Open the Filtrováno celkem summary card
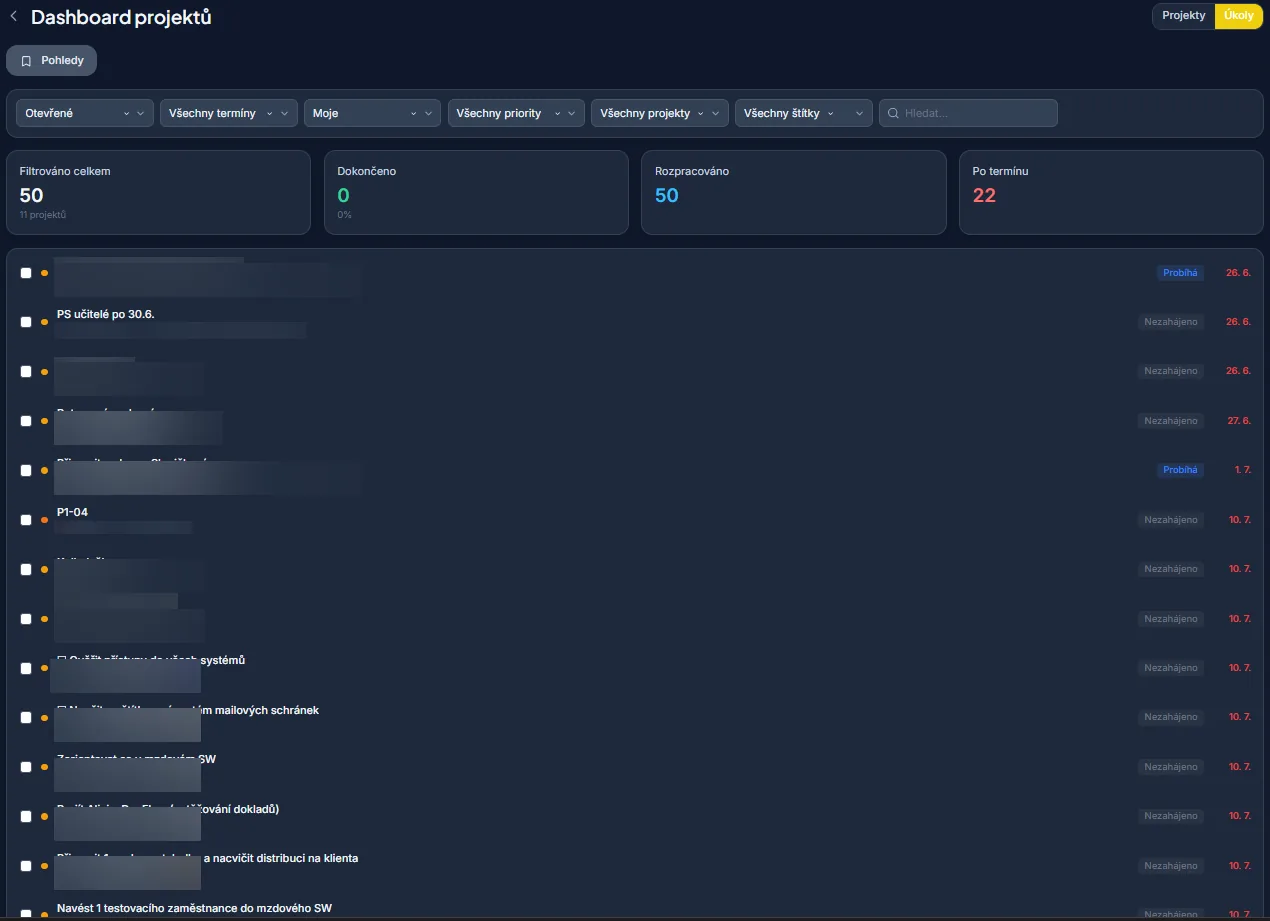 158,193
